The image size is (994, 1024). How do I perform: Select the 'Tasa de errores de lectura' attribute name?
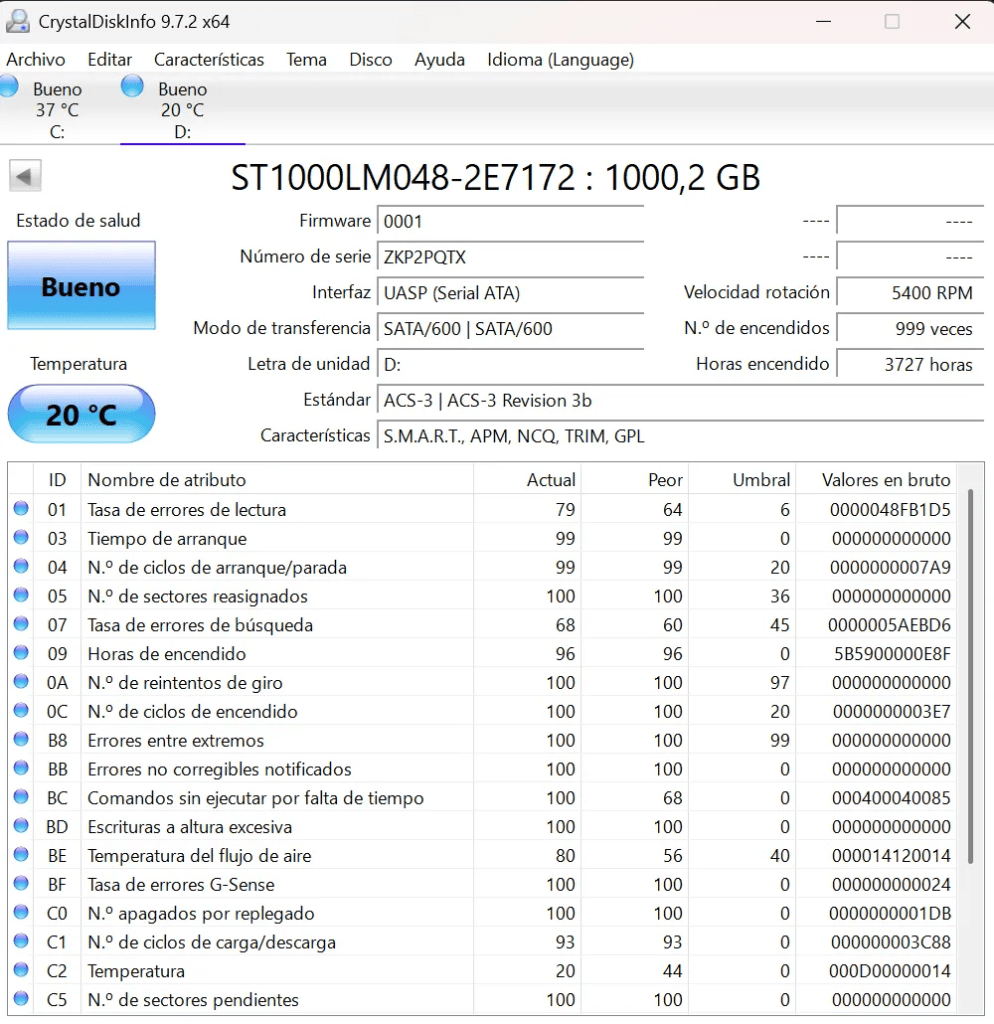[x=187, y=509]
